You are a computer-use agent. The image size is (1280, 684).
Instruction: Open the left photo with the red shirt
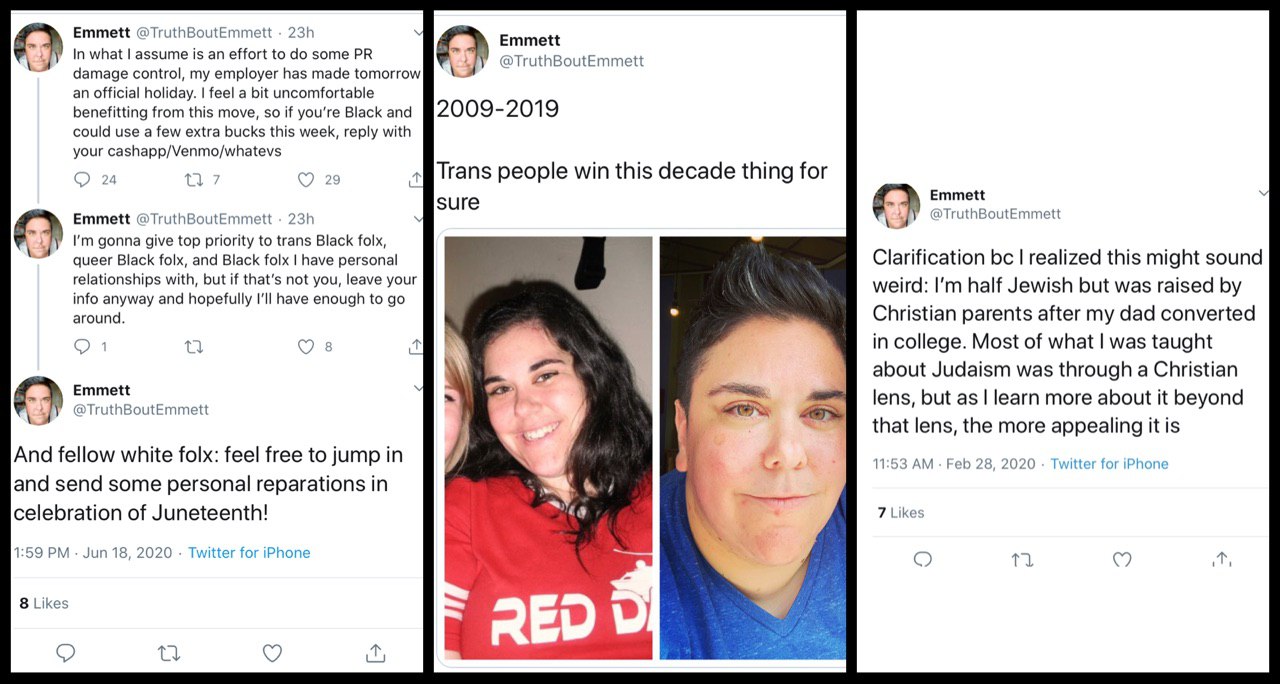548,448
